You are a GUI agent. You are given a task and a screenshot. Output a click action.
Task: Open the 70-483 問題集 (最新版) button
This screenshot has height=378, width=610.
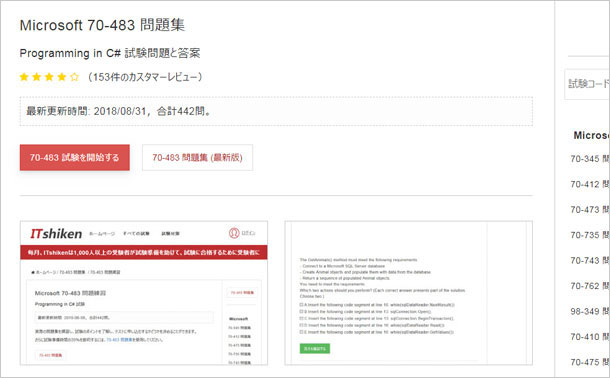pos(197,158)
